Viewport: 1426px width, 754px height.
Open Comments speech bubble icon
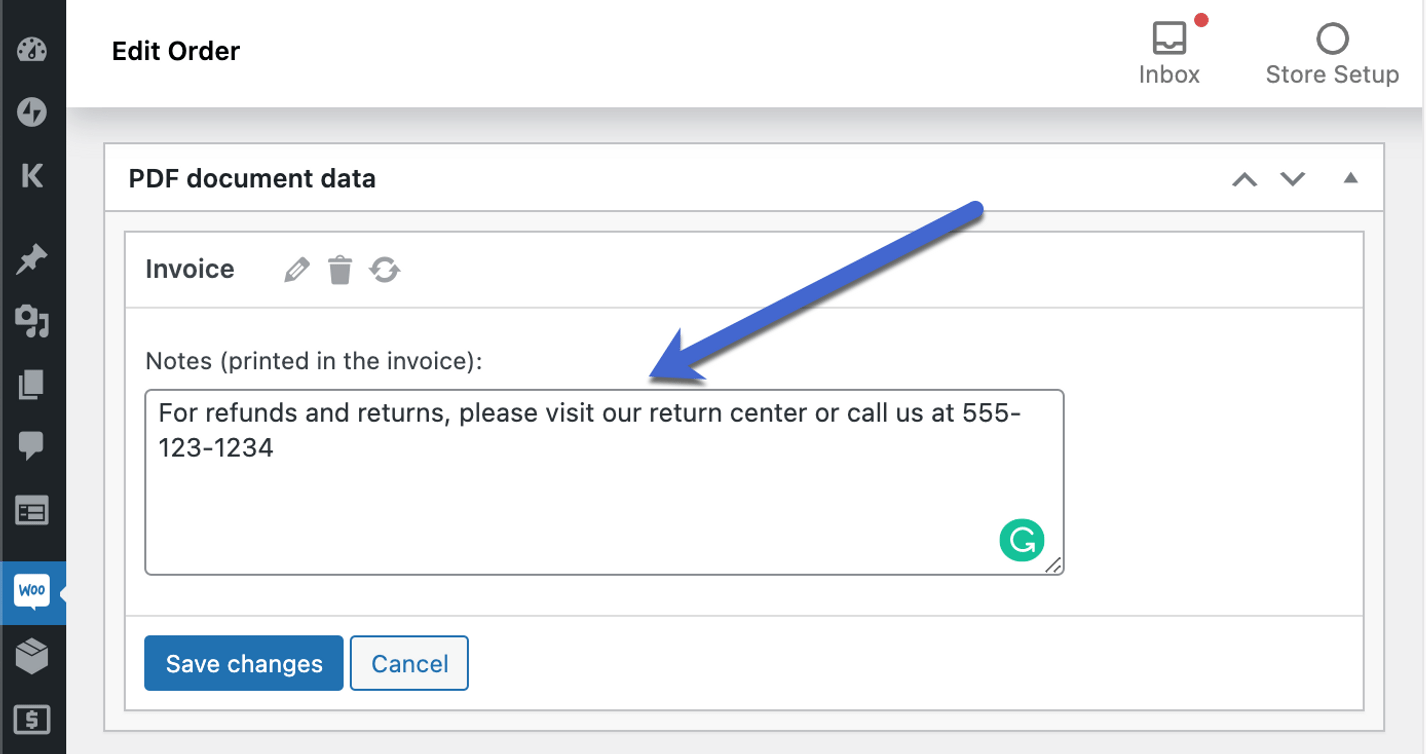(x=32, y=446)
